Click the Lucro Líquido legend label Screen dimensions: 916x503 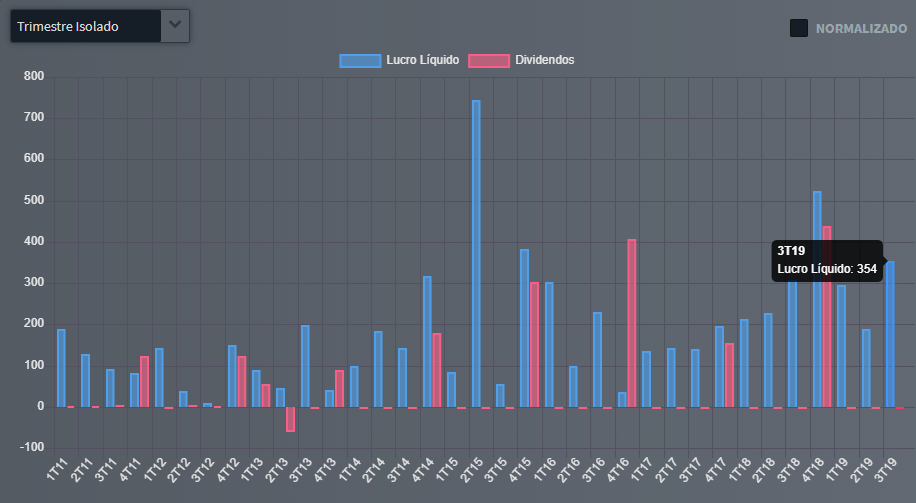pos(423,60)
